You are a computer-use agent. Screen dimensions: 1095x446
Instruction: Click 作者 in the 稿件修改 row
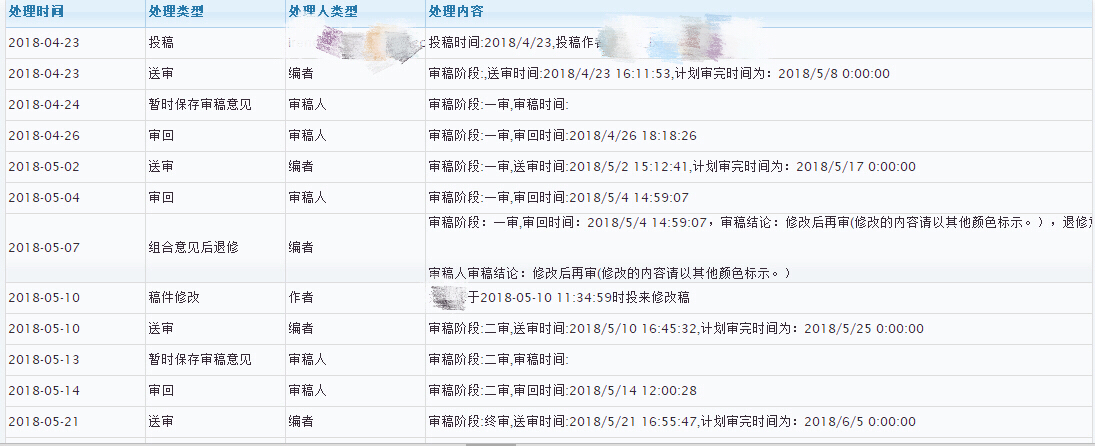click(x=301, y=297)
